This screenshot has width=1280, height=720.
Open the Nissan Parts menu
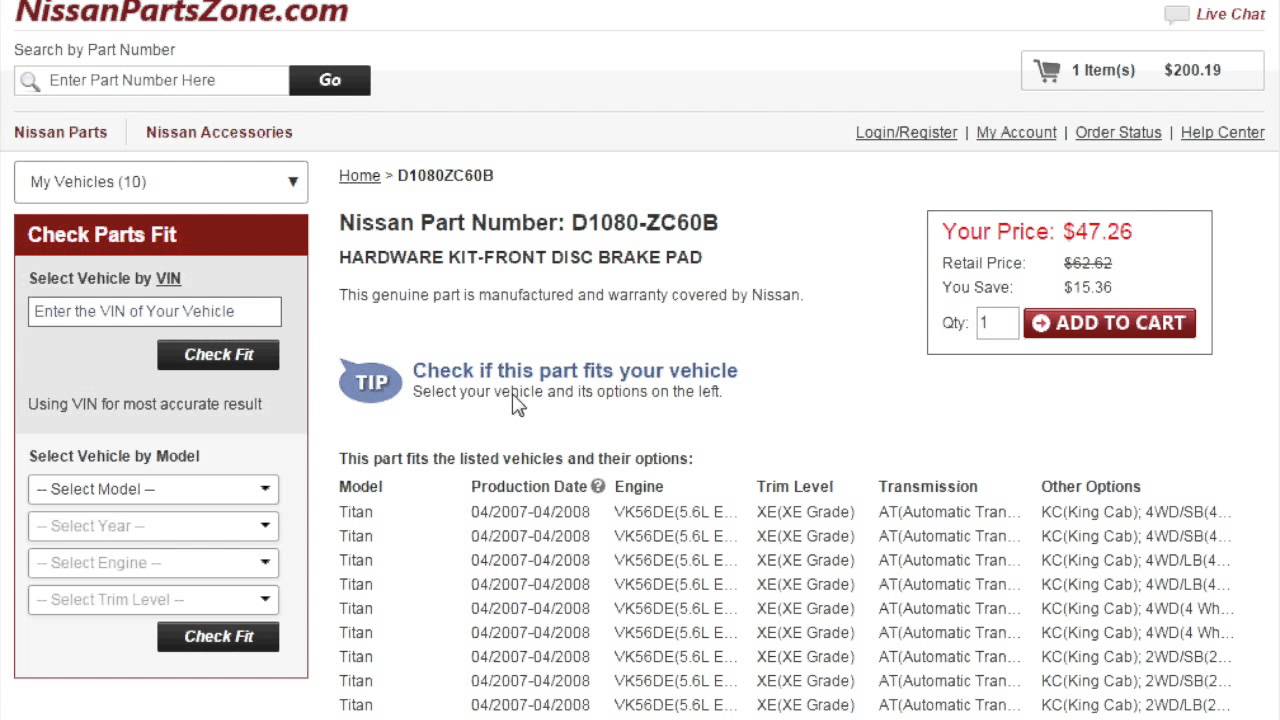point(61,132)
